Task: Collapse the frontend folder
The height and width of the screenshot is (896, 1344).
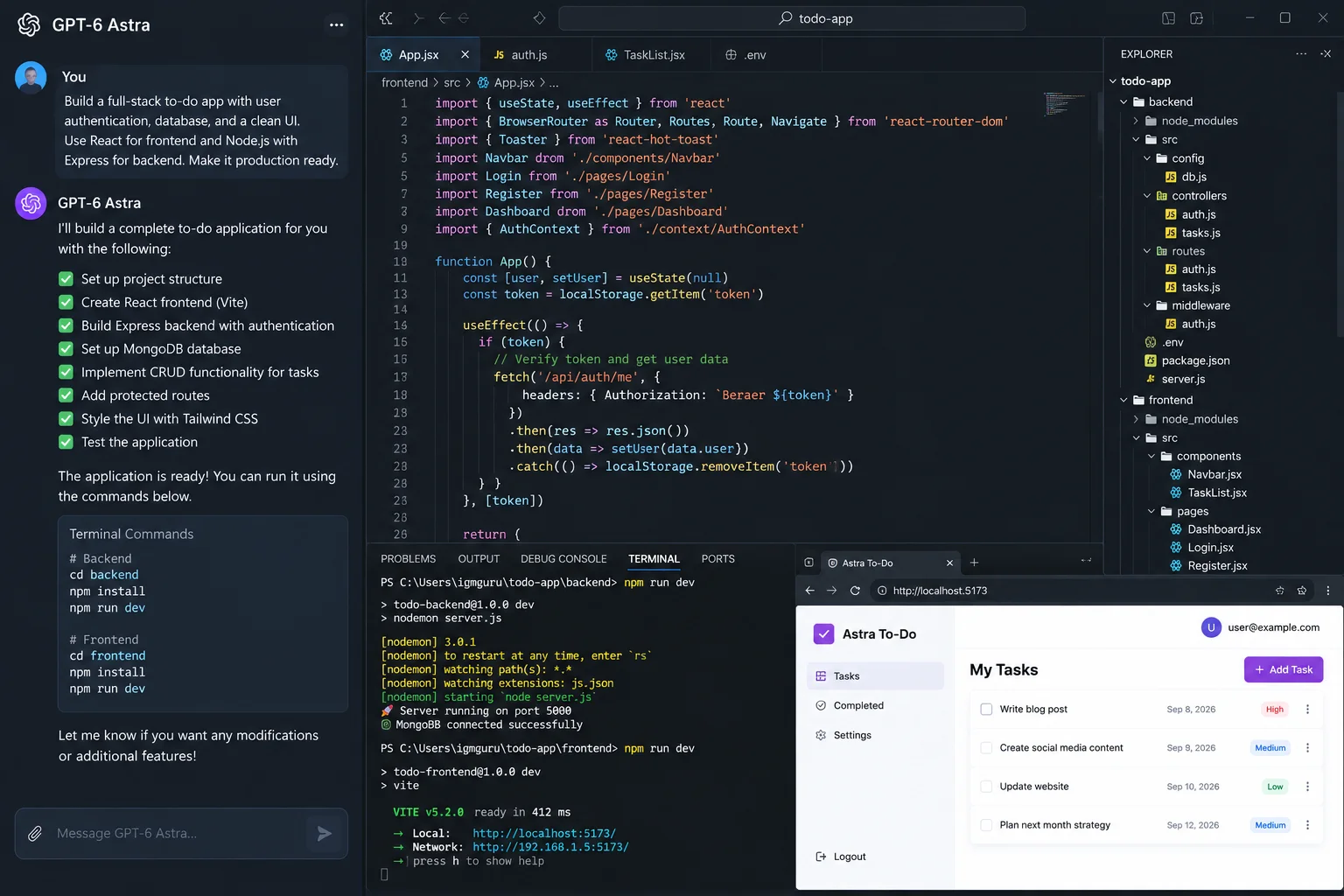Action: 1124,400
